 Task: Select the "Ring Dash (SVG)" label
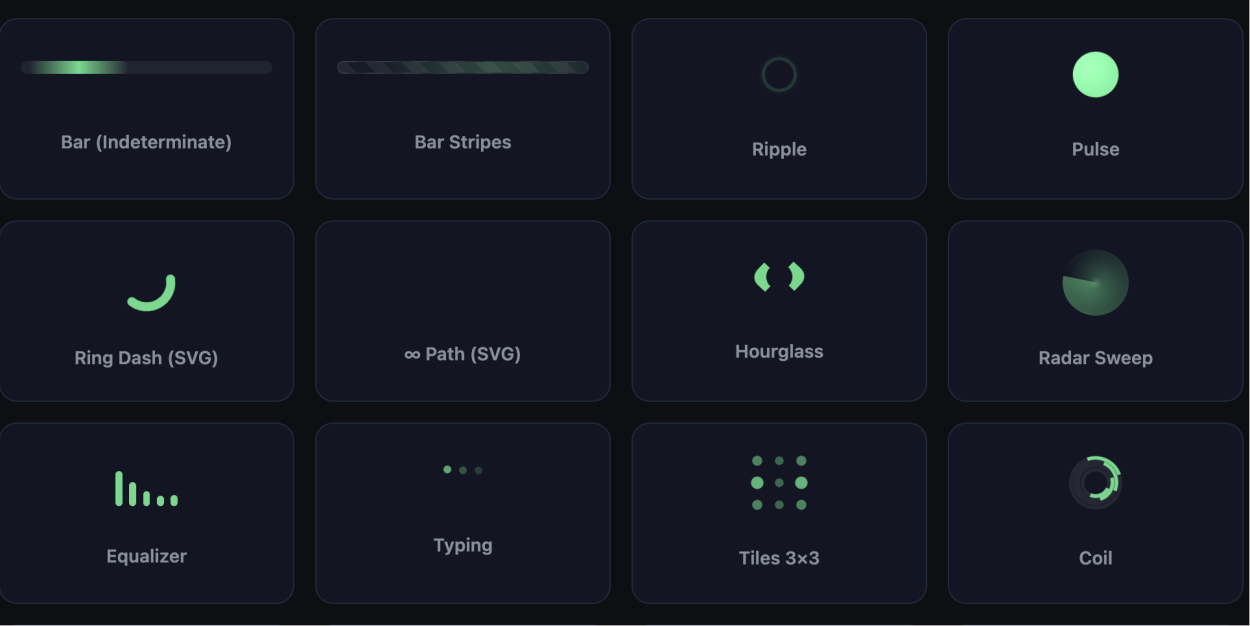(x=146, y=358)
